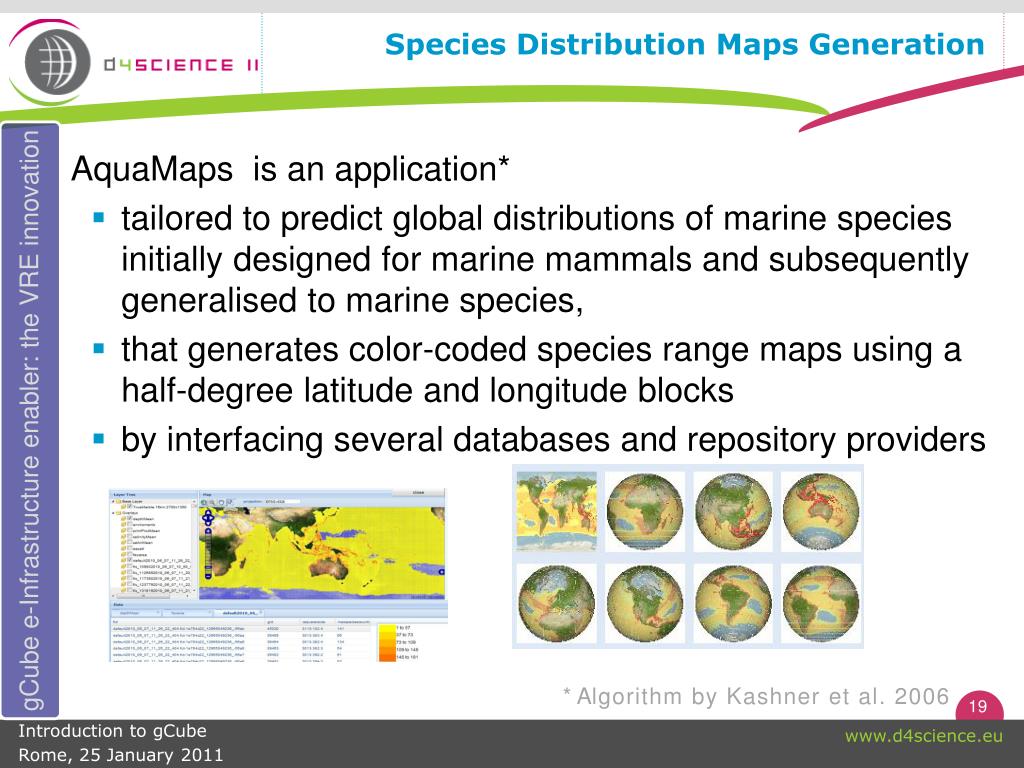Click the AquaMaps Indian Ocean map view
The image size is (1024, 768).
coord(322,552)
